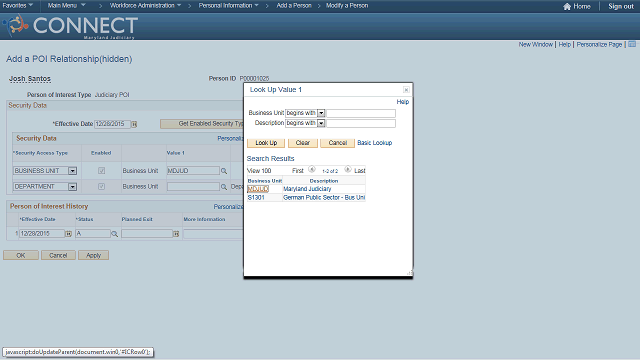Switch to Basic Lookup link

[375, 143]
